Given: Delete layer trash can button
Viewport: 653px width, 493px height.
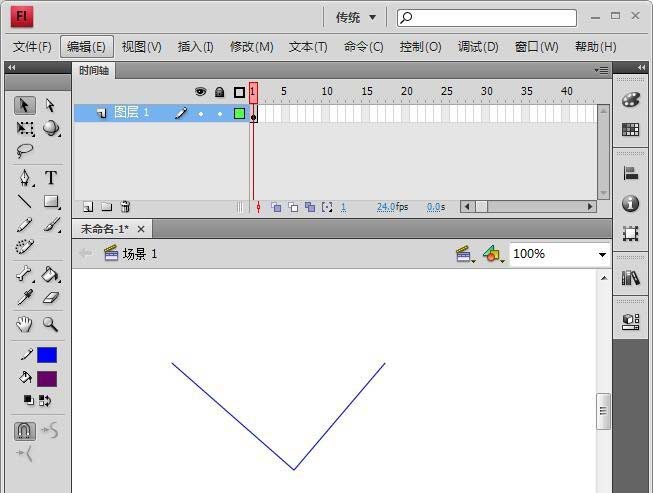Looking at the screenshot, I should tap(125, 207).
